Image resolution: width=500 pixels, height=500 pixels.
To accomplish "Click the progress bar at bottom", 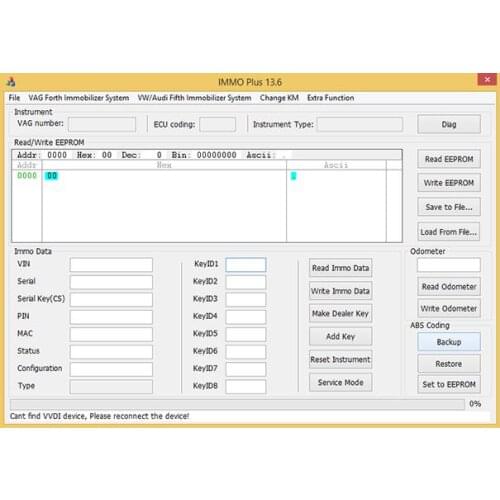I will point(237,404).
